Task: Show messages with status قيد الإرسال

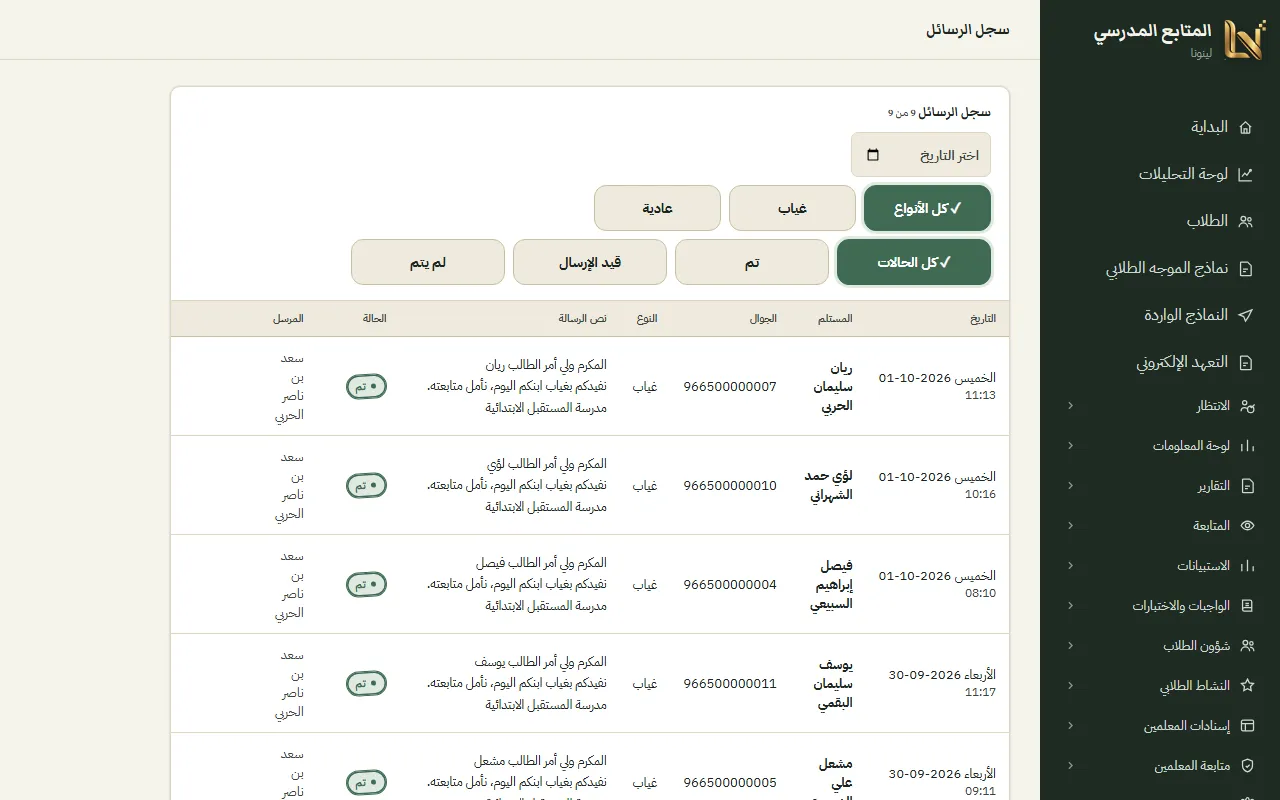Action: (x=590, y=262)
